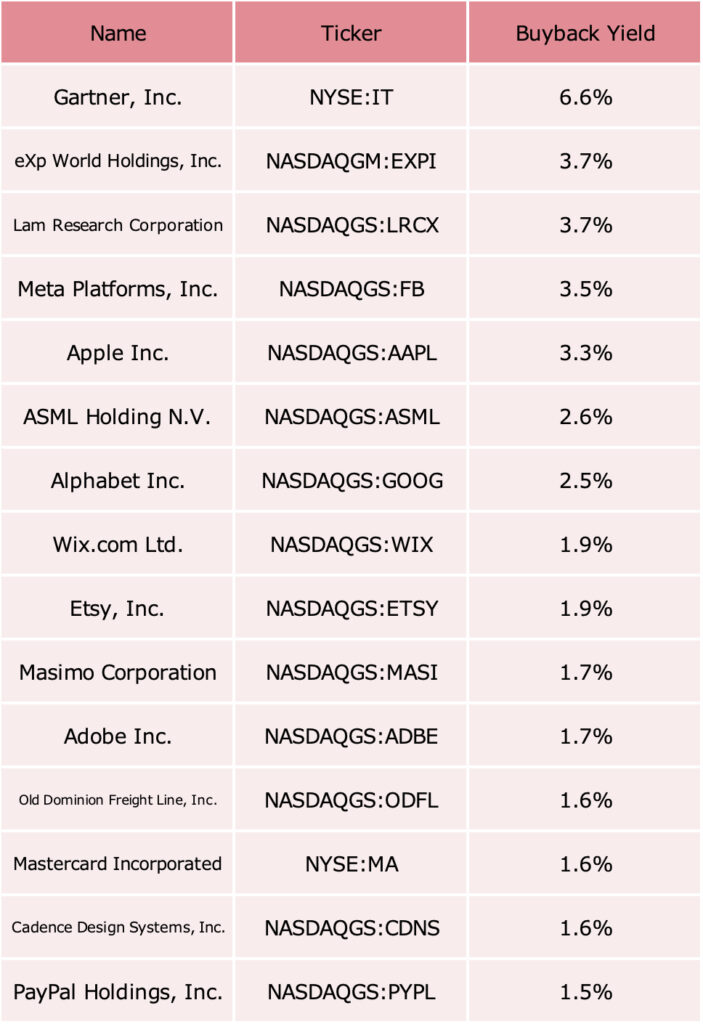
Task: Click the NASDAQGS:ETSY ticker cell
Action: click(x=351, y=609)
